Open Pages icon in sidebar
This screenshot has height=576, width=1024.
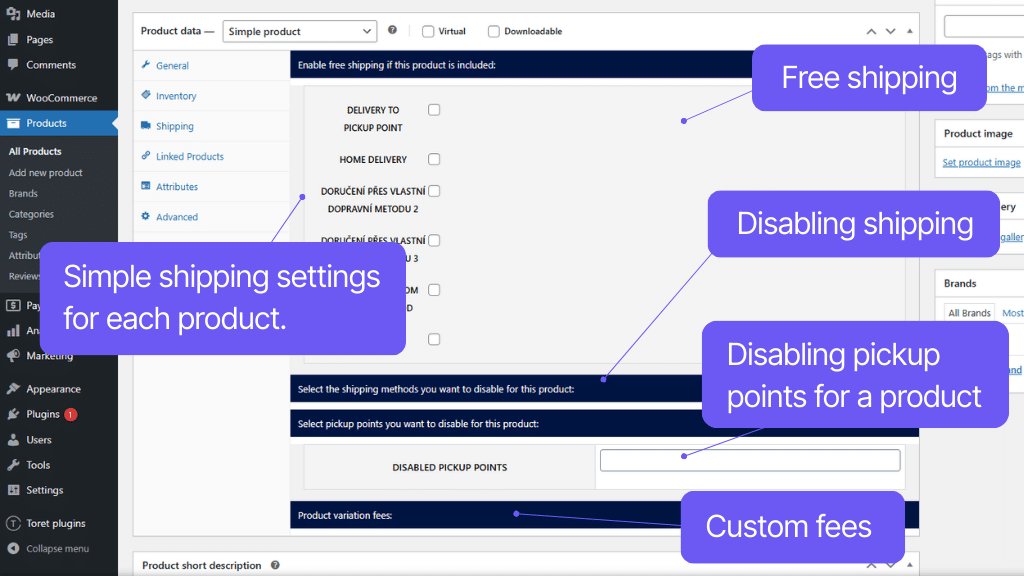coord(13,40)
